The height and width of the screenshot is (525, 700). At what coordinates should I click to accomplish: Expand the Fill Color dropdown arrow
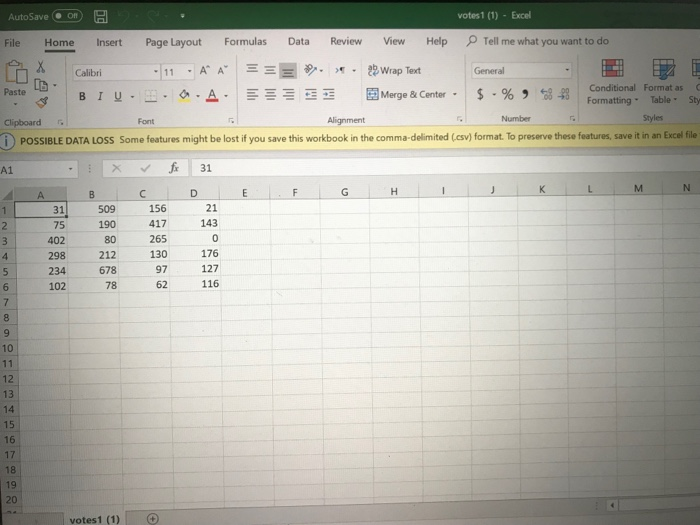coord(198,96)
